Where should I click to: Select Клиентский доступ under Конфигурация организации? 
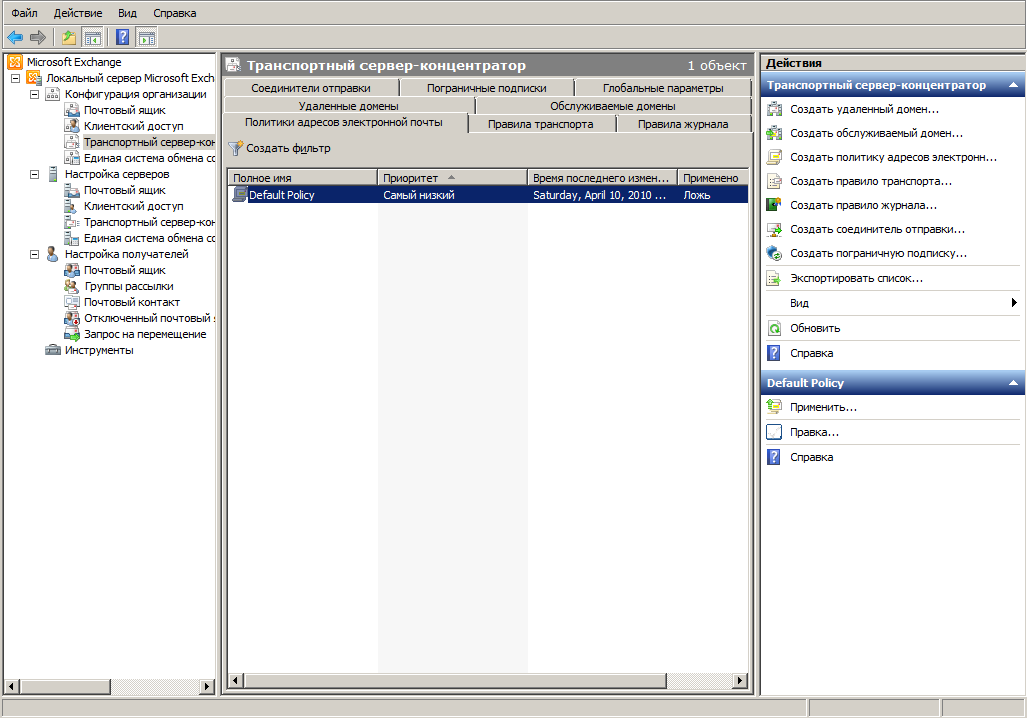(134, 126)
